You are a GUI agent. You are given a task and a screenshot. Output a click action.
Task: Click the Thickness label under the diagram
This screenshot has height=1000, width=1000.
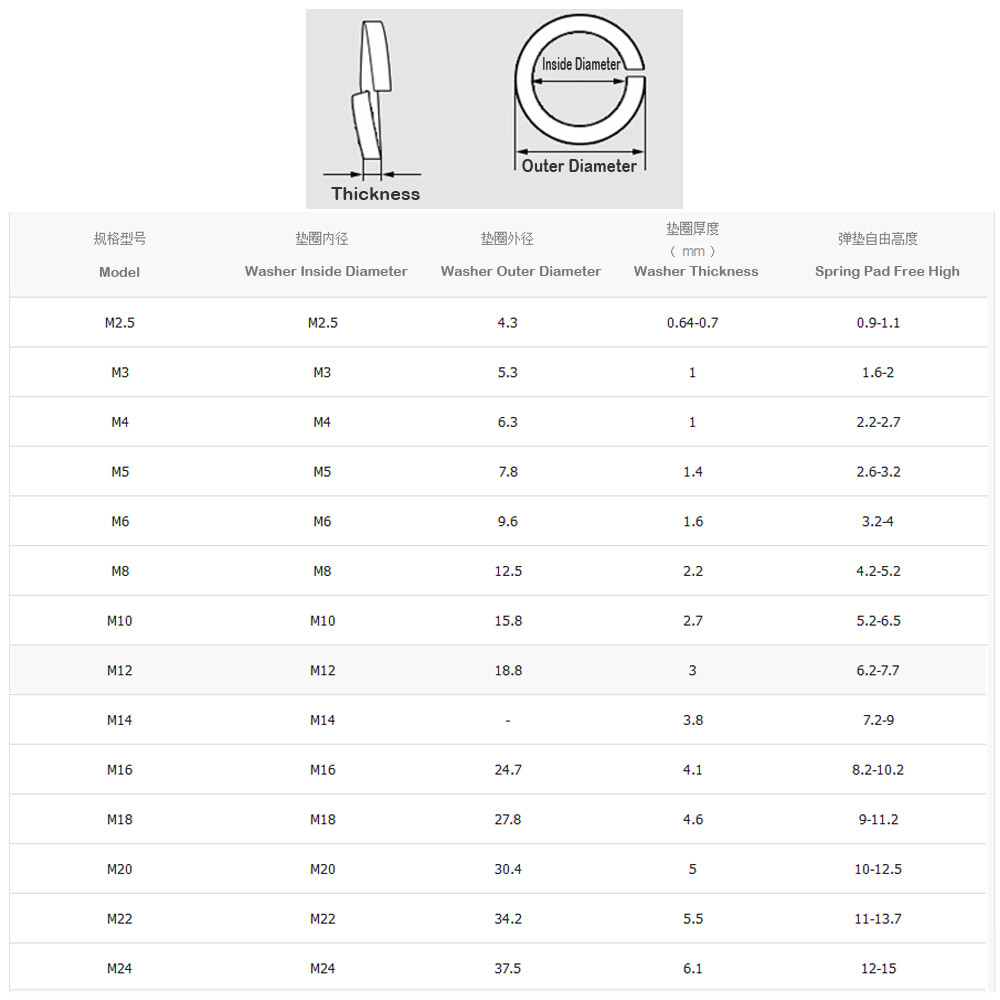coord(376,194)
